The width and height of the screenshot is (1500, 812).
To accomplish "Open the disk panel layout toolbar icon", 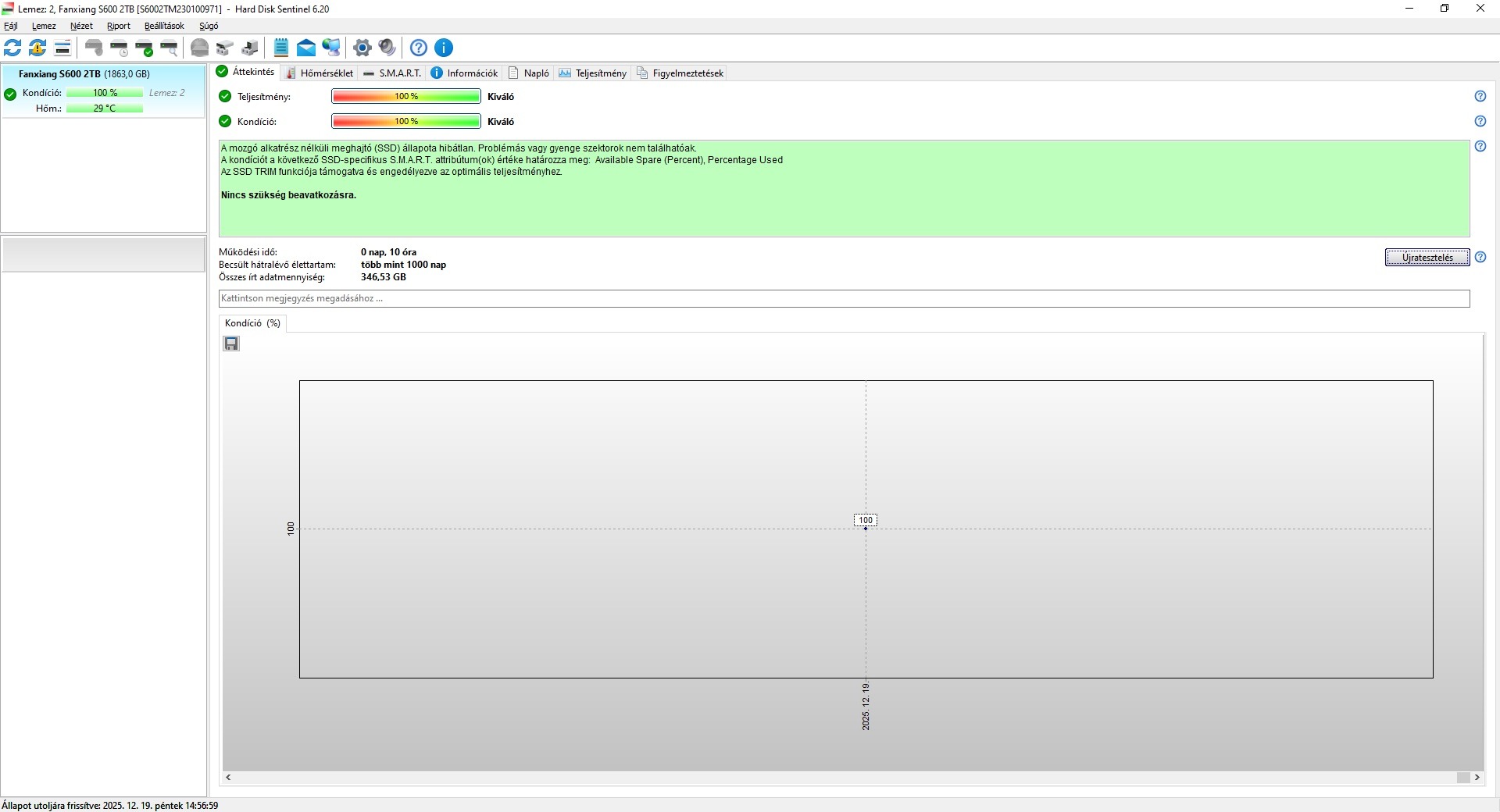I will (62, 48).
